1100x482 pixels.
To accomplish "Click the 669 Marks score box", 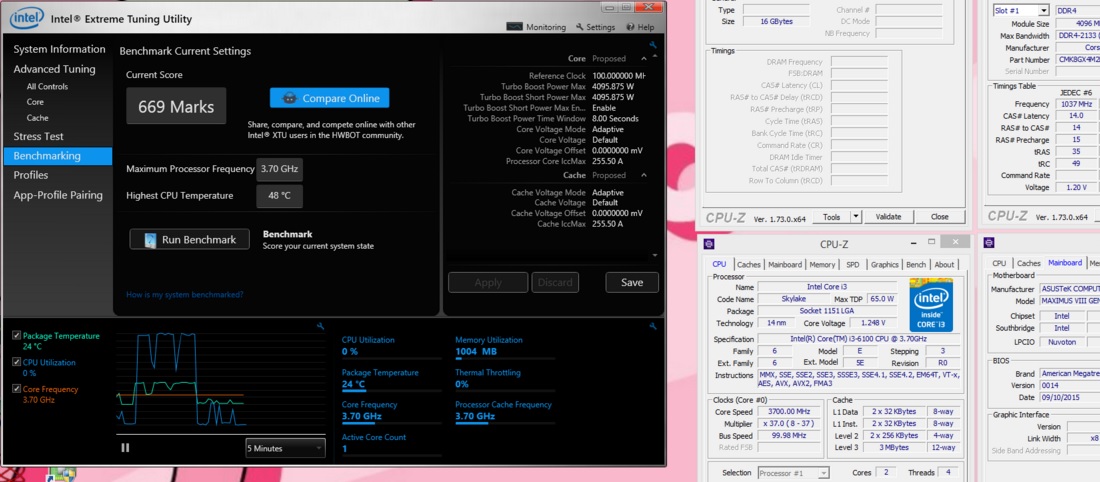I will [x=176, y=107].
